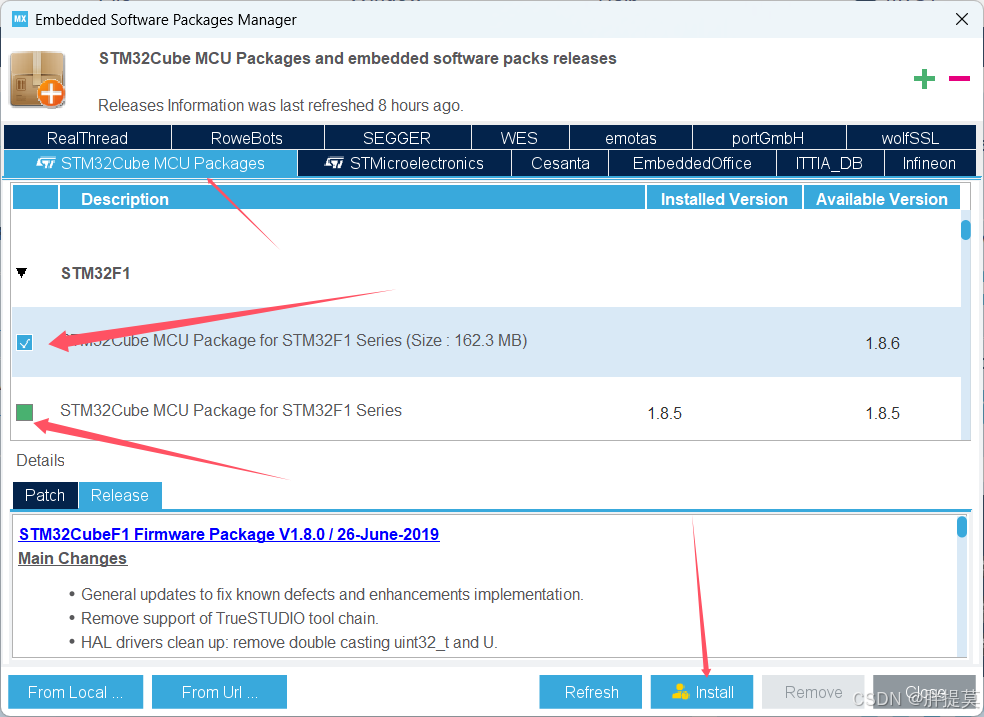Click the 'HAL drivers clean up' line
This screenshot has height=717, width=984.
(289, 642)
